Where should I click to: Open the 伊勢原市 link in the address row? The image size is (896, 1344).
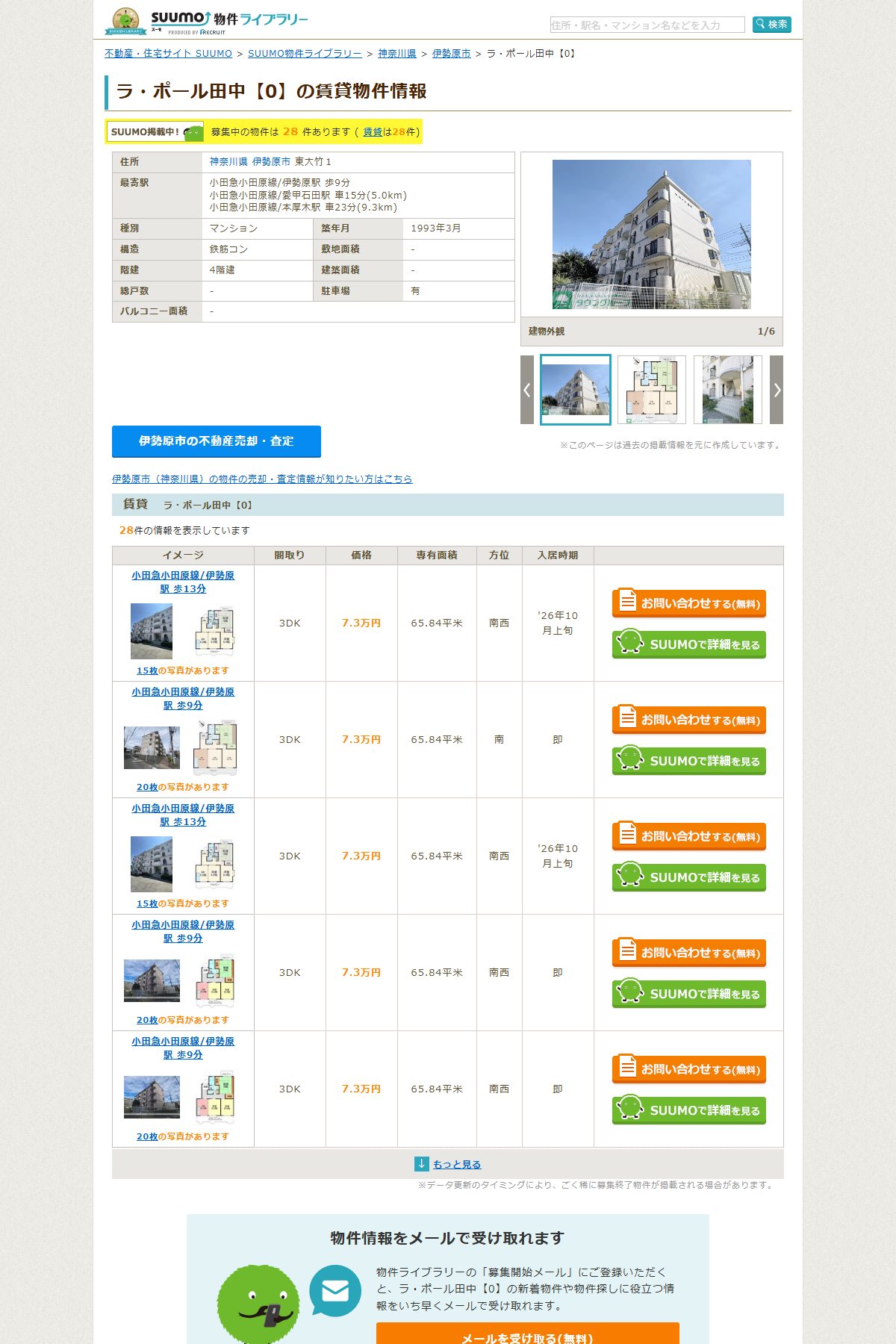pos(271,162)
